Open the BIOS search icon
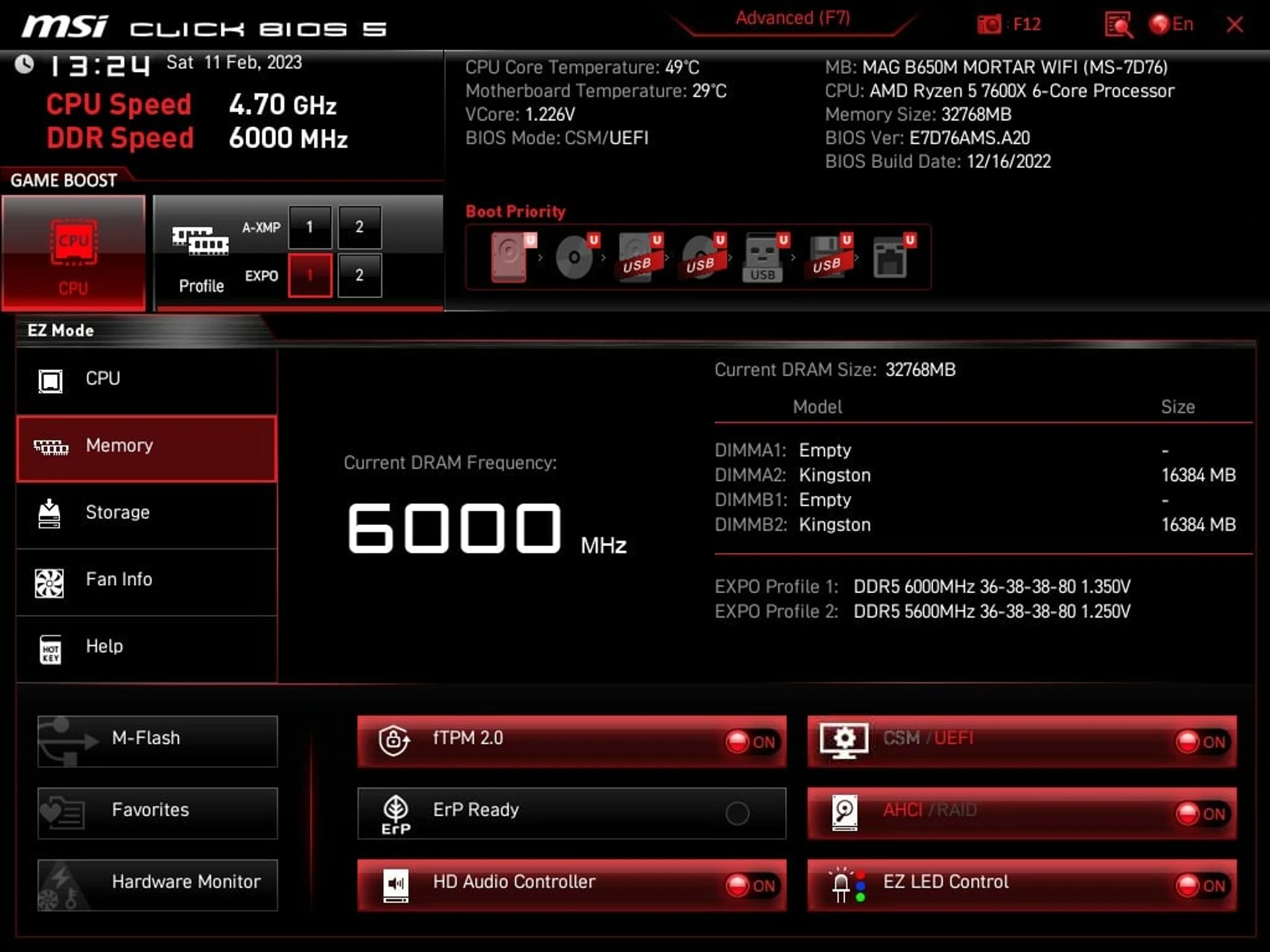1270x952 pixels. coord(1119,25)
